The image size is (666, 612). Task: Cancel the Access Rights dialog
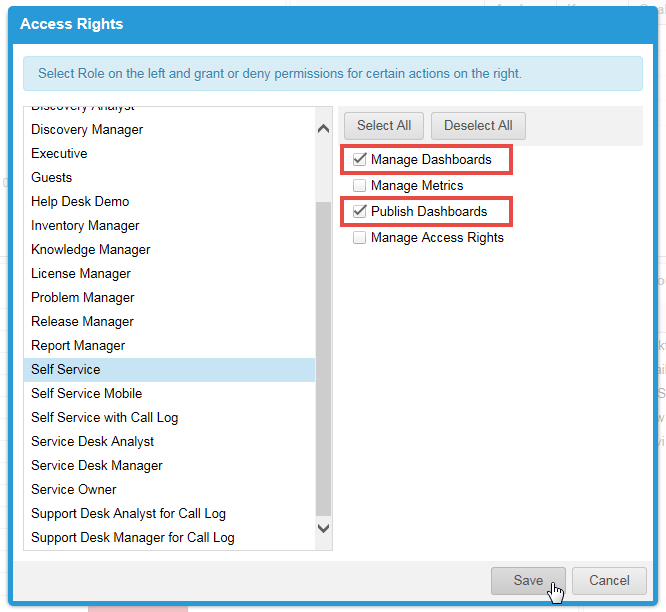pos(609,581)
